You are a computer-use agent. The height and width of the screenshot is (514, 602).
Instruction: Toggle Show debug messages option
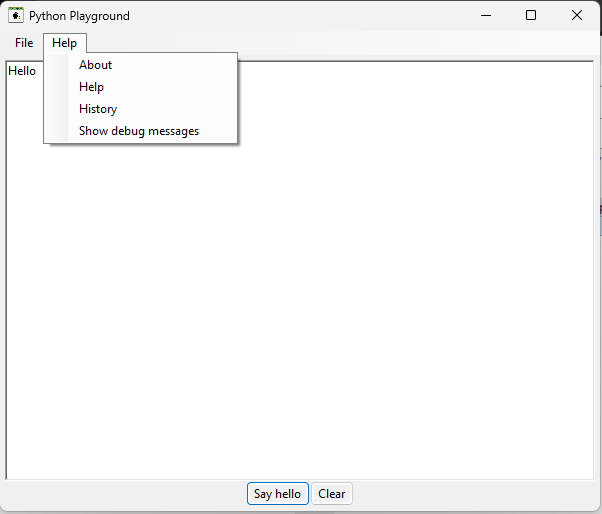[139, 131]
